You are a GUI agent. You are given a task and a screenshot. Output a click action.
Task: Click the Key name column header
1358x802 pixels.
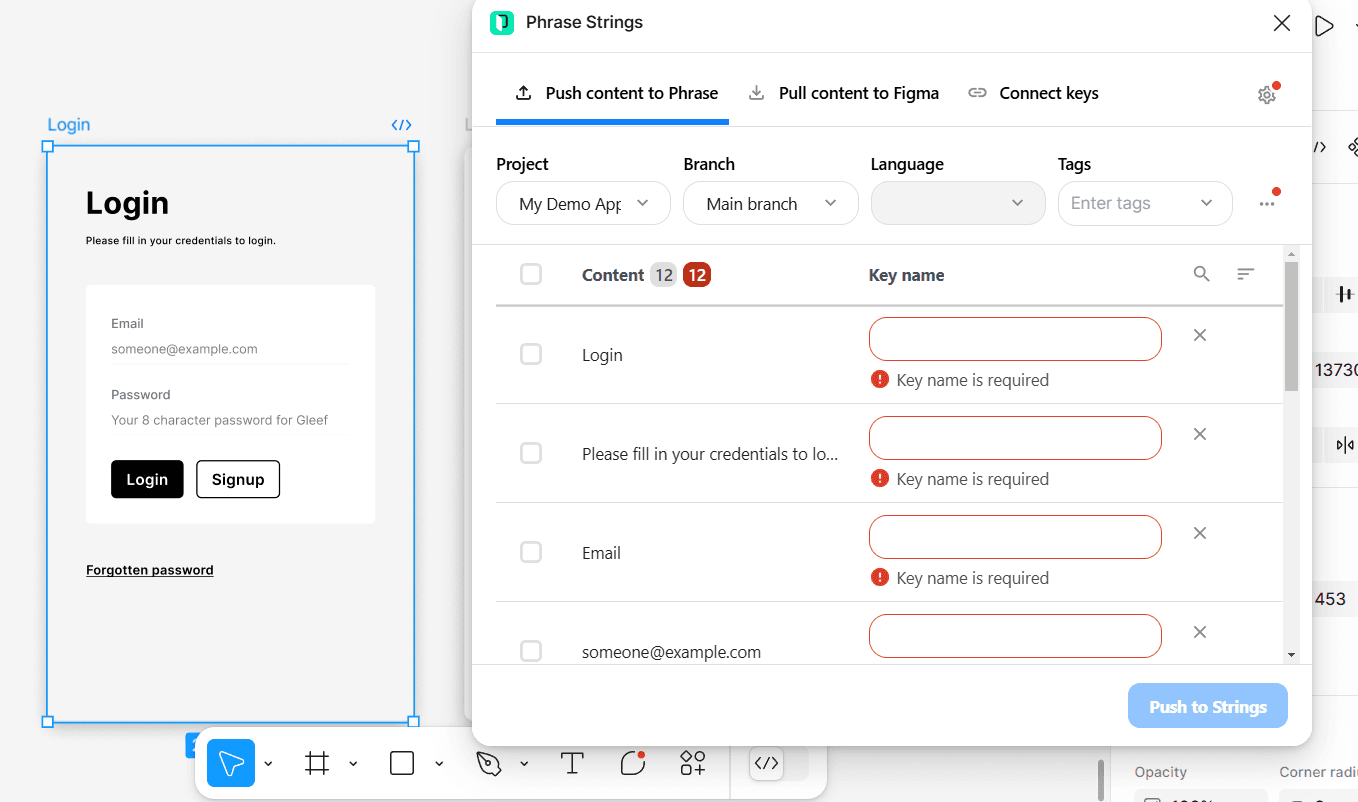[x=906, y=275]
